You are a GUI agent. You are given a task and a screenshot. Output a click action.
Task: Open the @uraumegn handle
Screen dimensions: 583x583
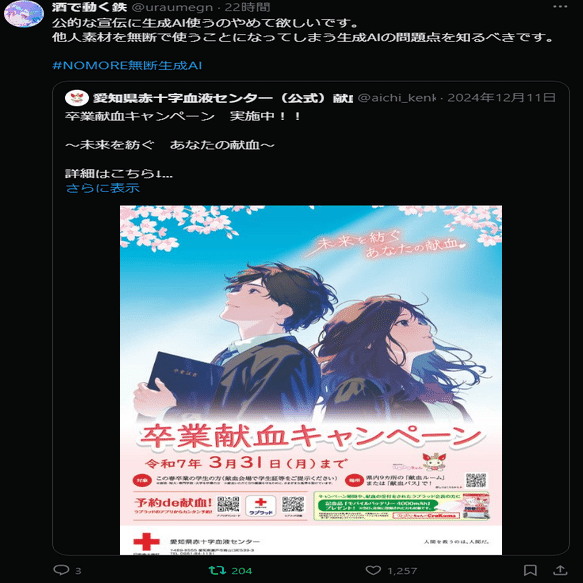(172, 7)
